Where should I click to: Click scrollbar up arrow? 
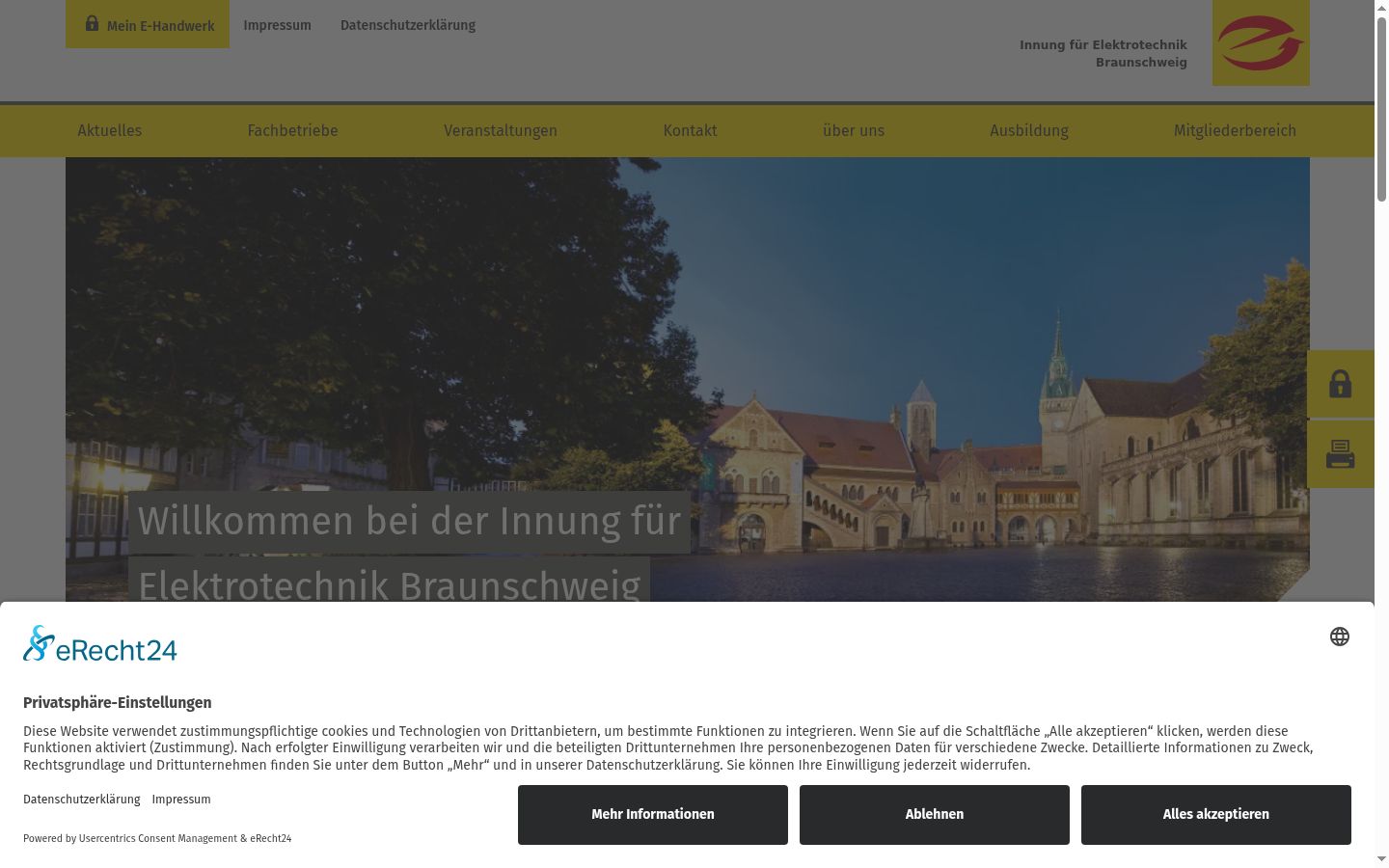coord(1381,8)
